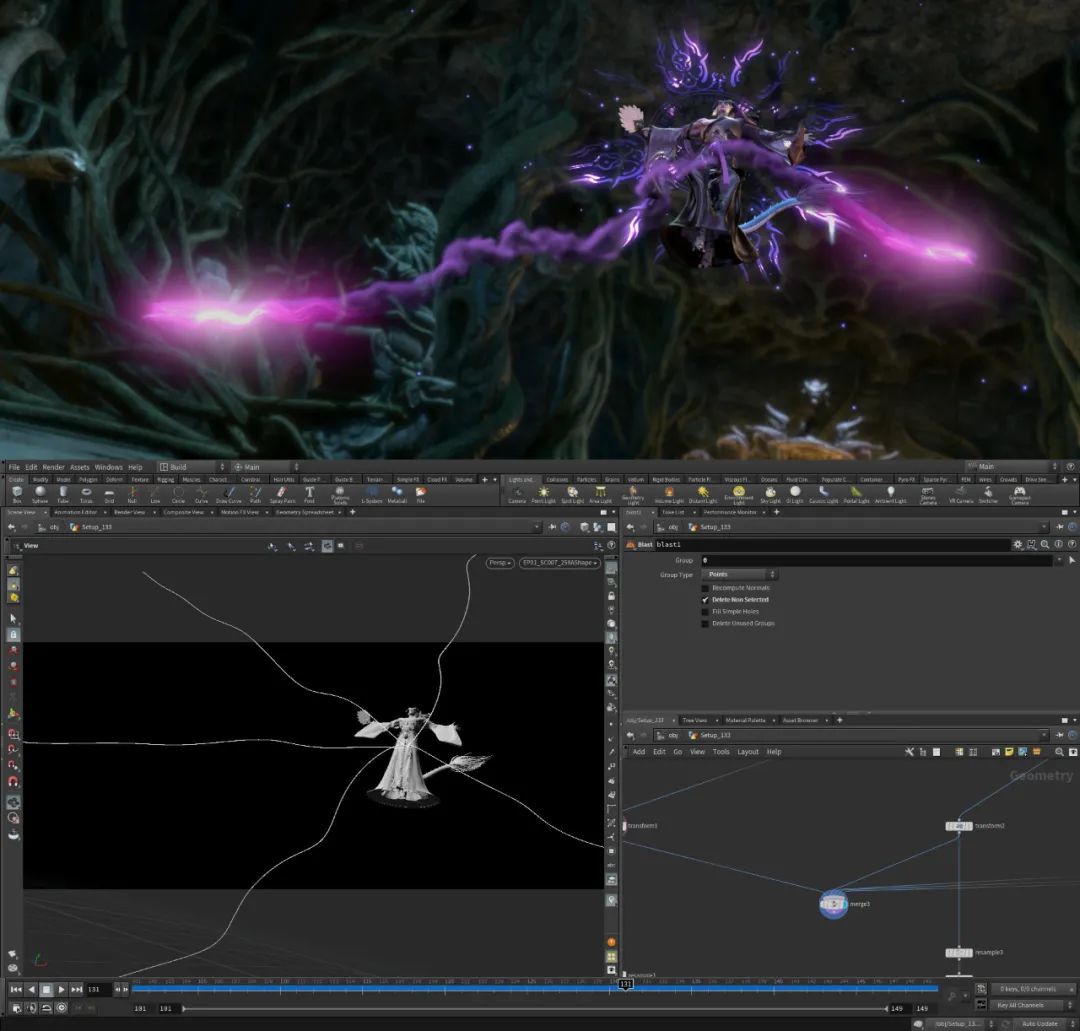1080x1031 pixels.
Task: Toggle the Delete Unused Groups checkbox
Action: (704, 623)
